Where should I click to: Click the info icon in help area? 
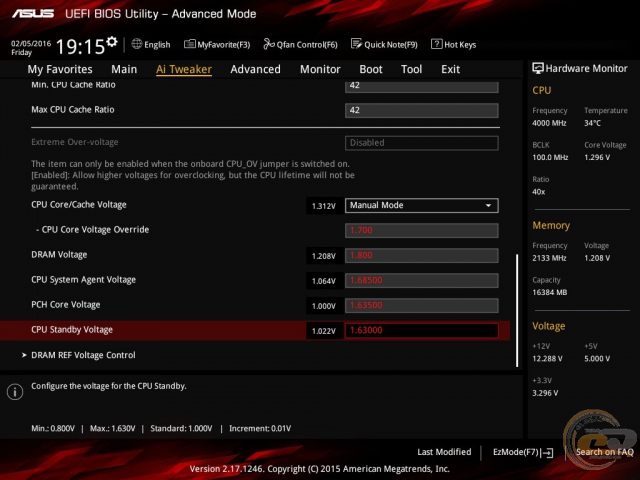pos(15,392)
